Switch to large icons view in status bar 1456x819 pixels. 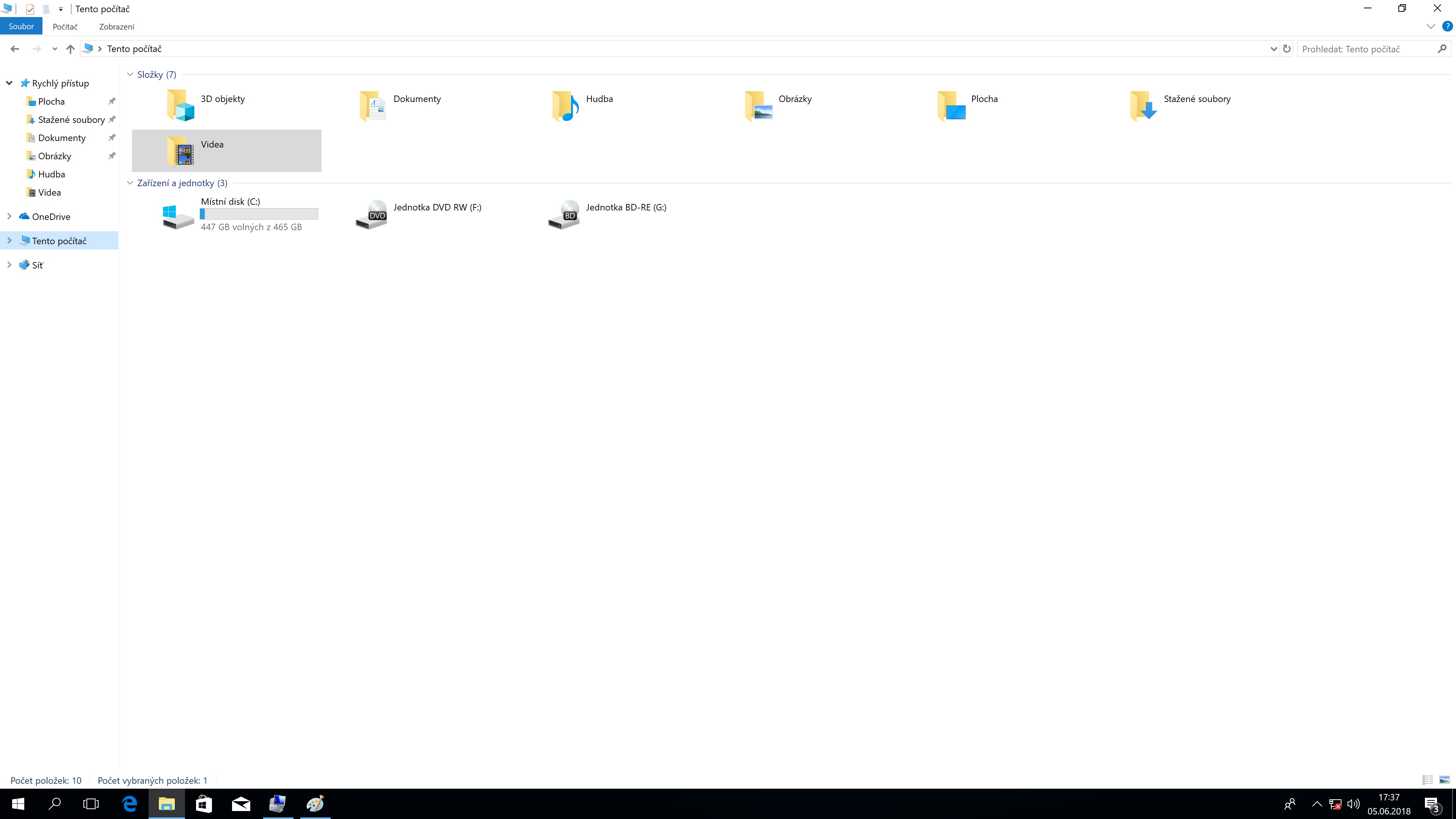click(x=1444, y=780)
